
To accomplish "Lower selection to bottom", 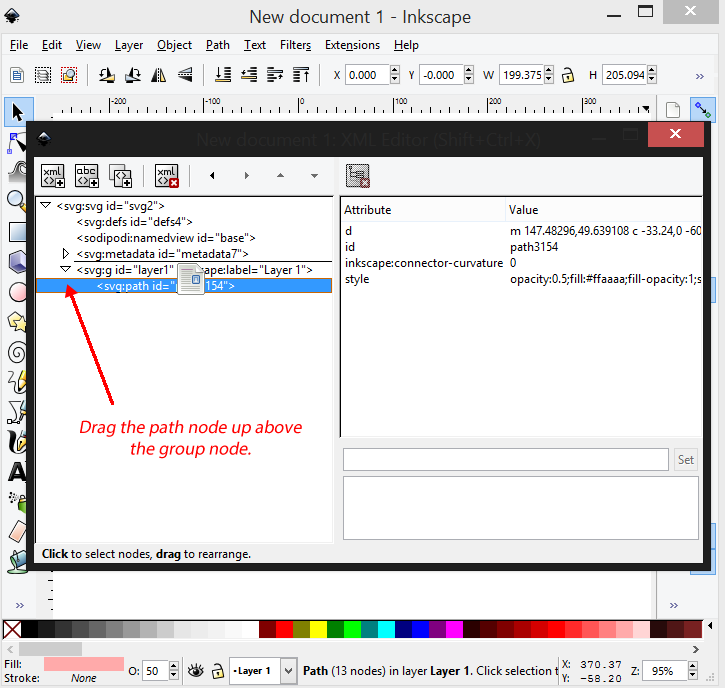I will pos(223,75).
